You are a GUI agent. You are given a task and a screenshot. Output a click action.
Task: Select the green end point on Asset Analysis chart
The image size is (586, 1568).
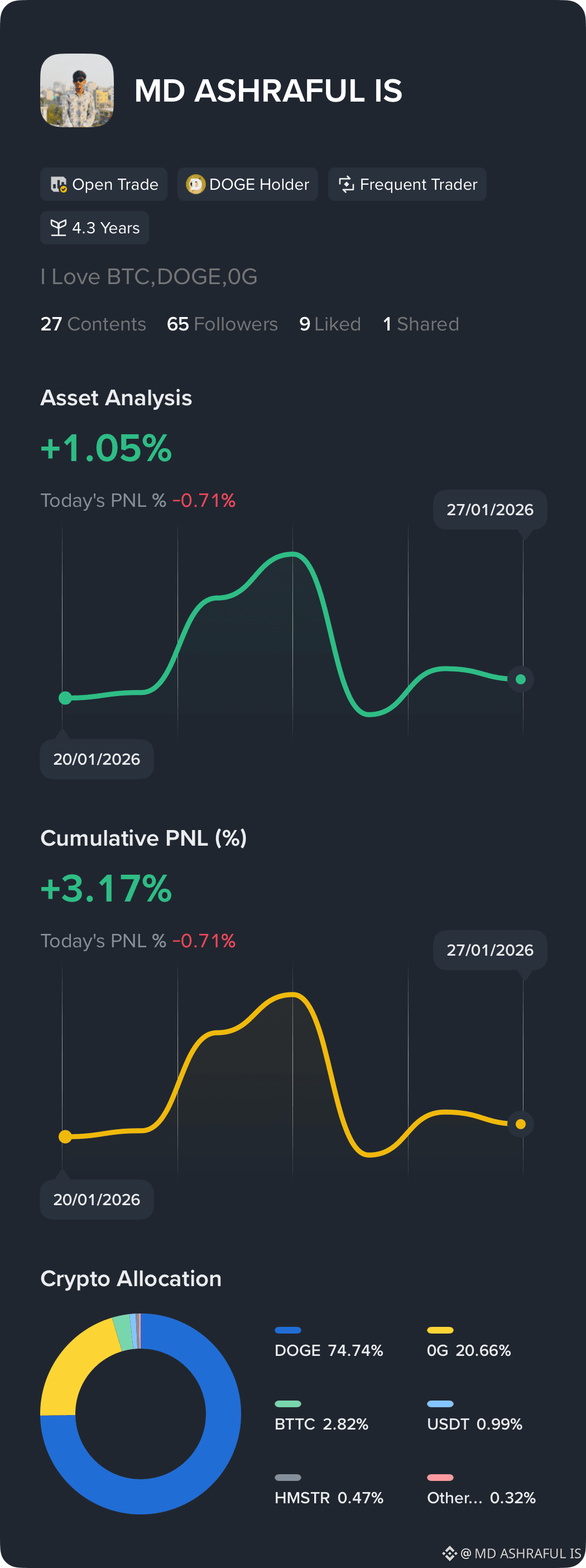point(521,679)
